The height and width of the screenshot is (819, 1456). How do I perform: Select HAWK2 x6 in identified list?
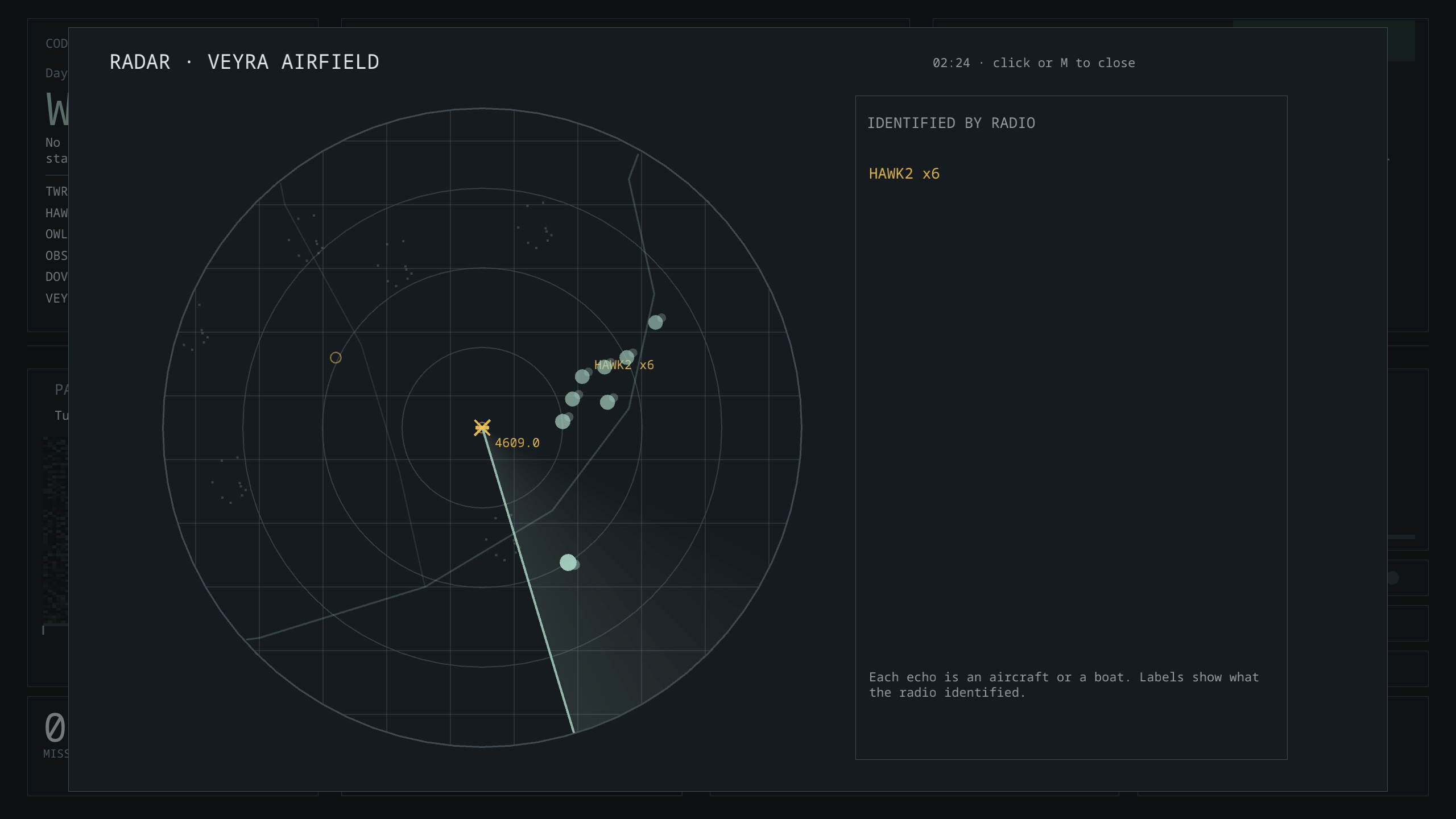pyautogui.click(x=904, y=173)
